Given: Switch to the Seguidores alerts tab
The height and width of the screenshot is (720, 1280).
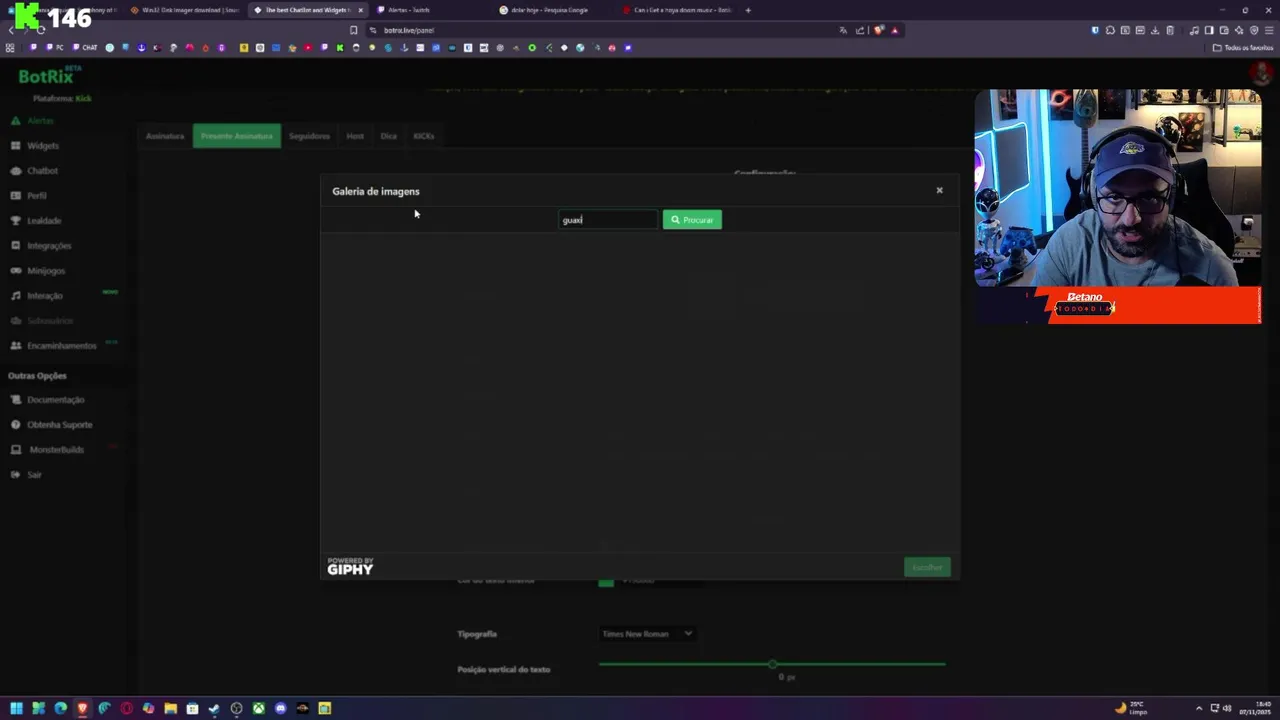Looking at the screenshot, I should click(309, 136).
